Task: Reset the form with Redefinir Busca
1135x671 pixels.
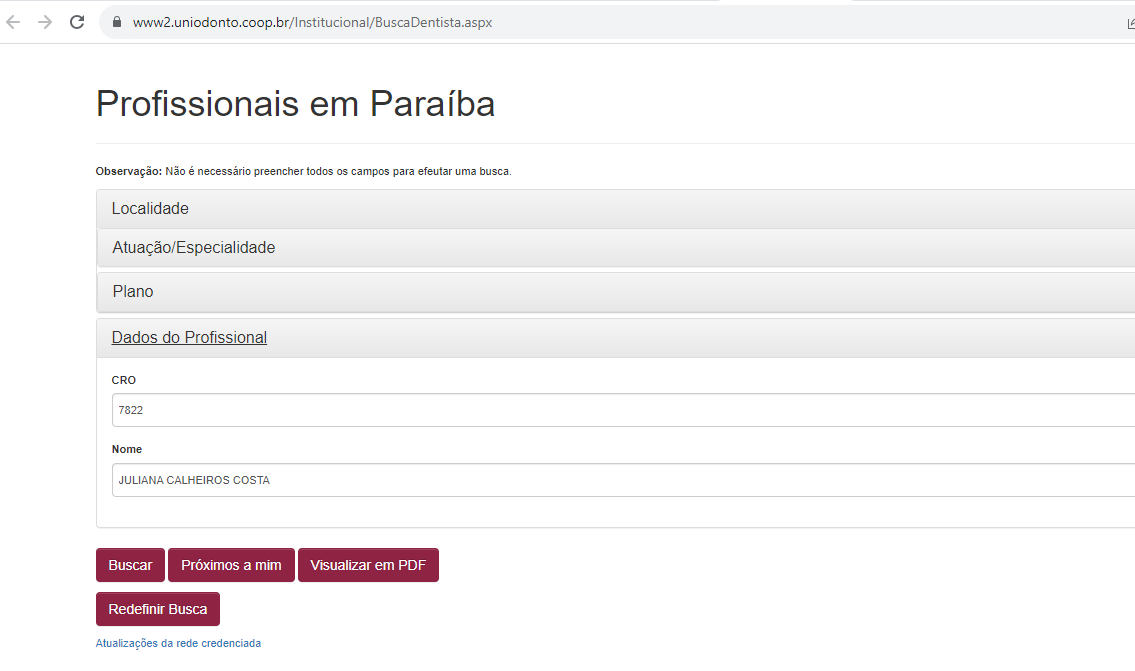Action: coord(158,609)
